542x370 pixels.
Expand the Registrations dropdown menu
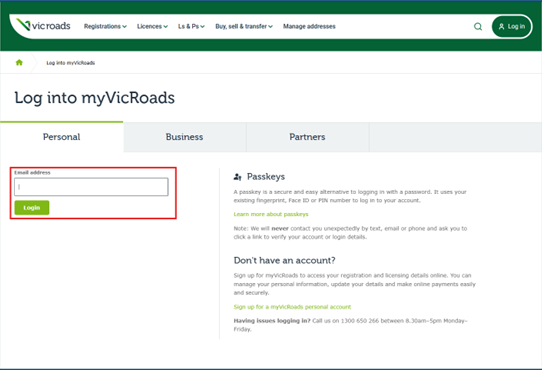[105, 26]
